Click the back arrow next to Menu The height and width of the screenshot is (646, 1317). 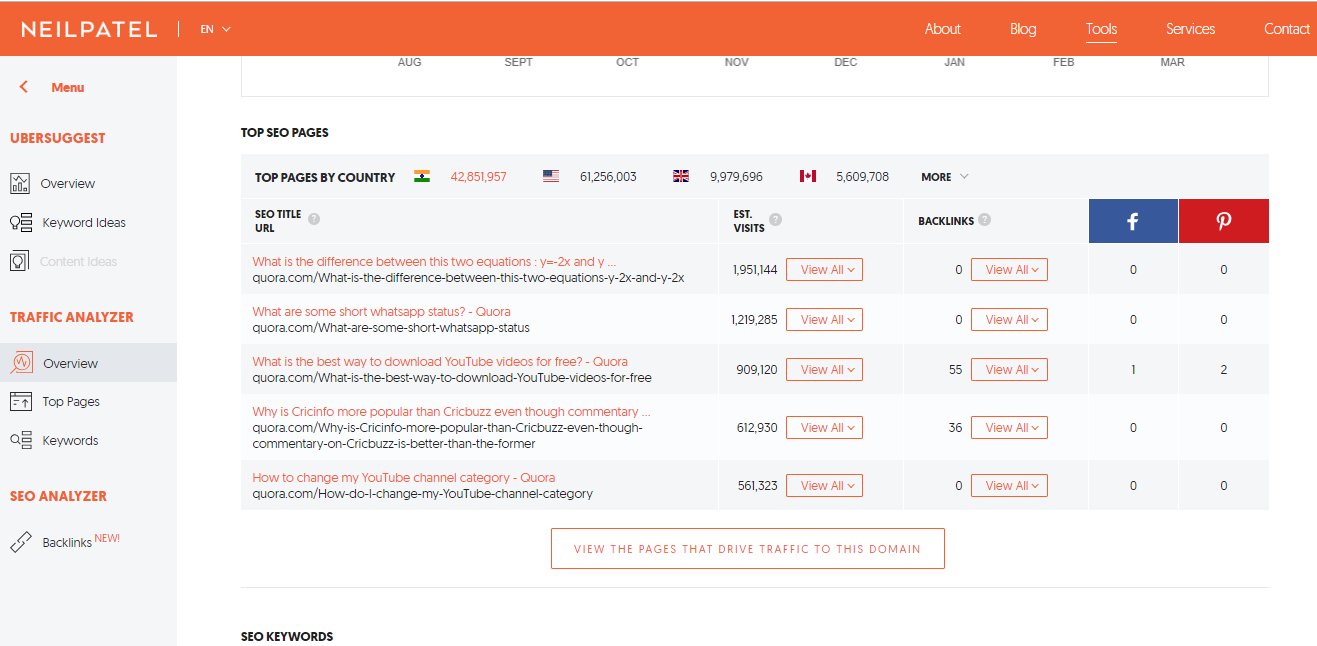pos(24,87)
